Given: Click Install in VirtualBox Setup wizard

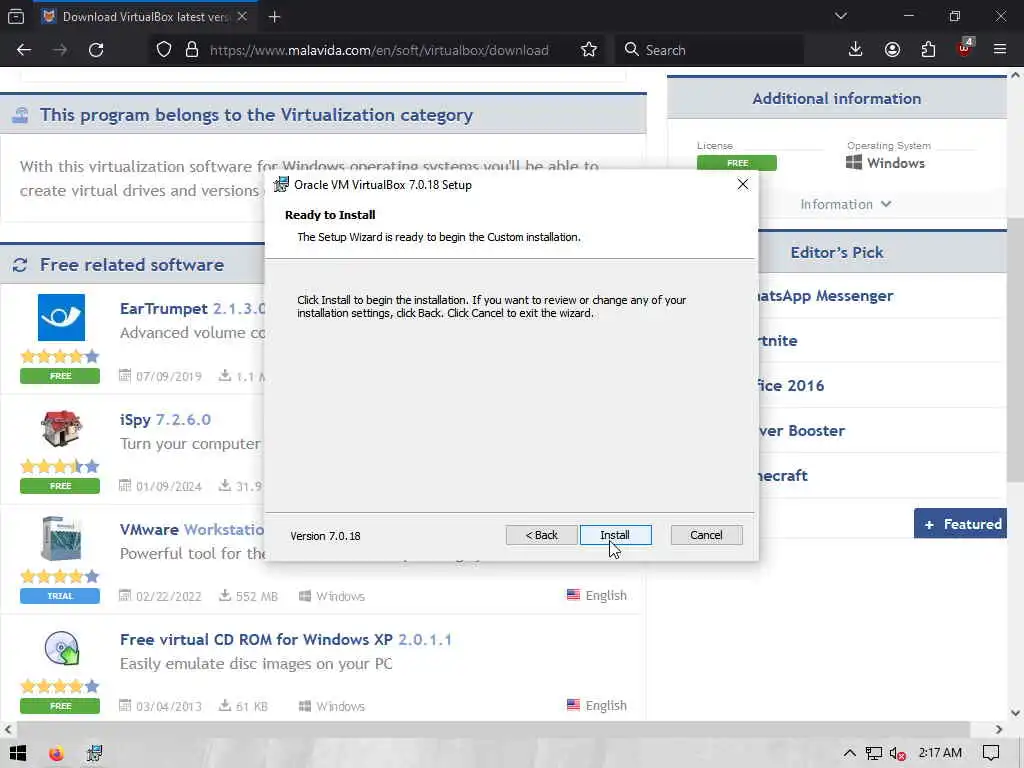Looking at the screenshot, I should [x=615, y=535].
